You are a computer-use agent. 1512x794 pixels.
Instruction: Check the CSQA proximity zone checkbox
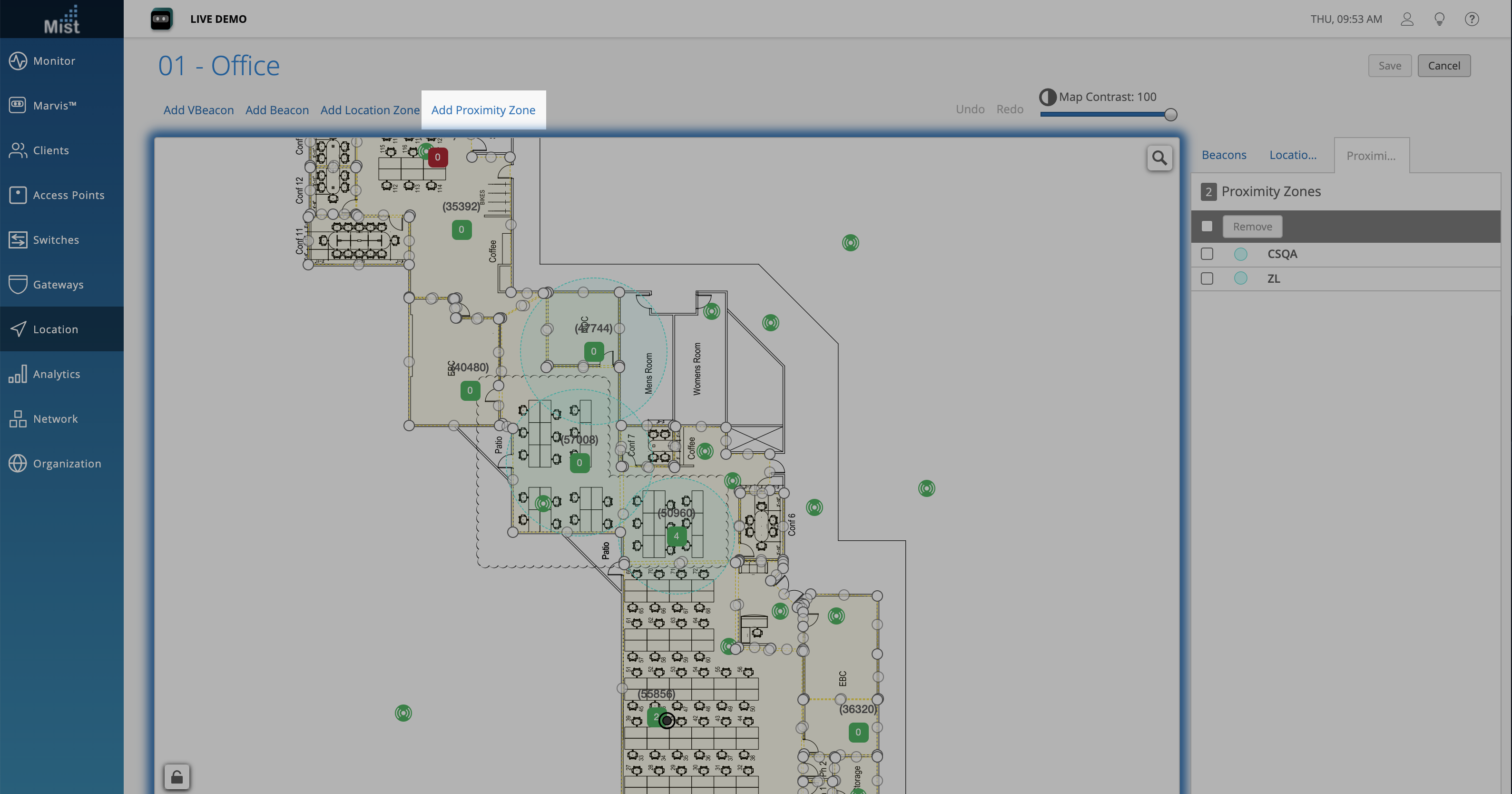click(x=1207, y=254)
